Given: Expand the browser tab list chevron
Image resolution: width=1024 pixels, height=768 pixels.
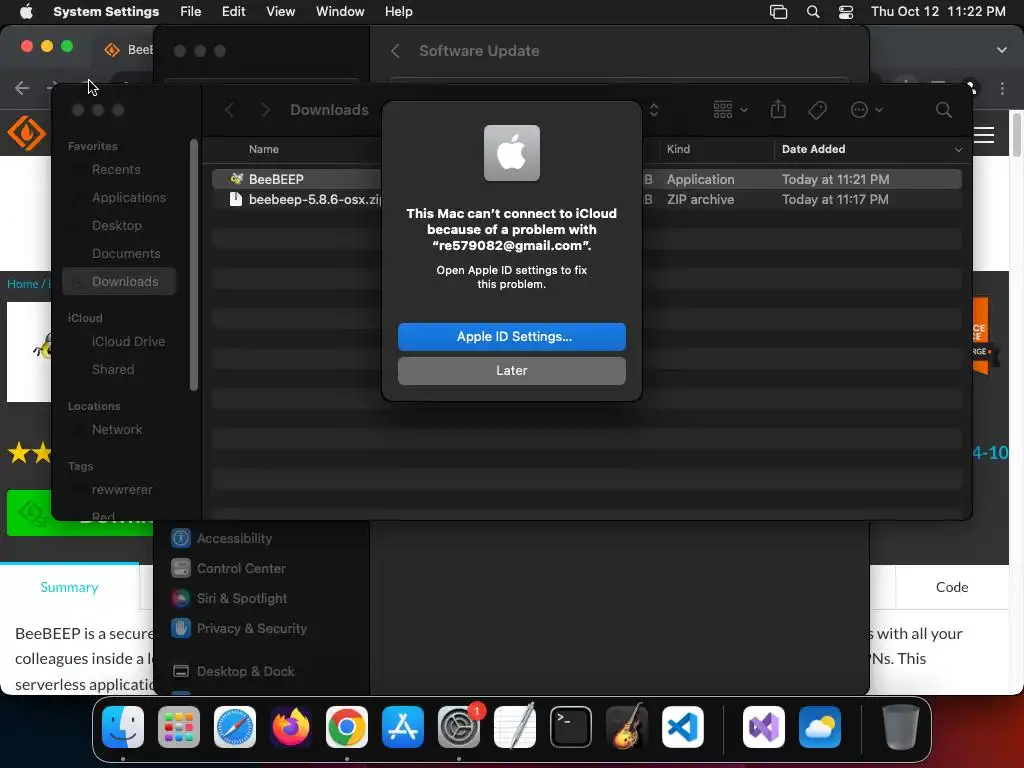Looking at the screenshot, I should (x=1002, y=50).
